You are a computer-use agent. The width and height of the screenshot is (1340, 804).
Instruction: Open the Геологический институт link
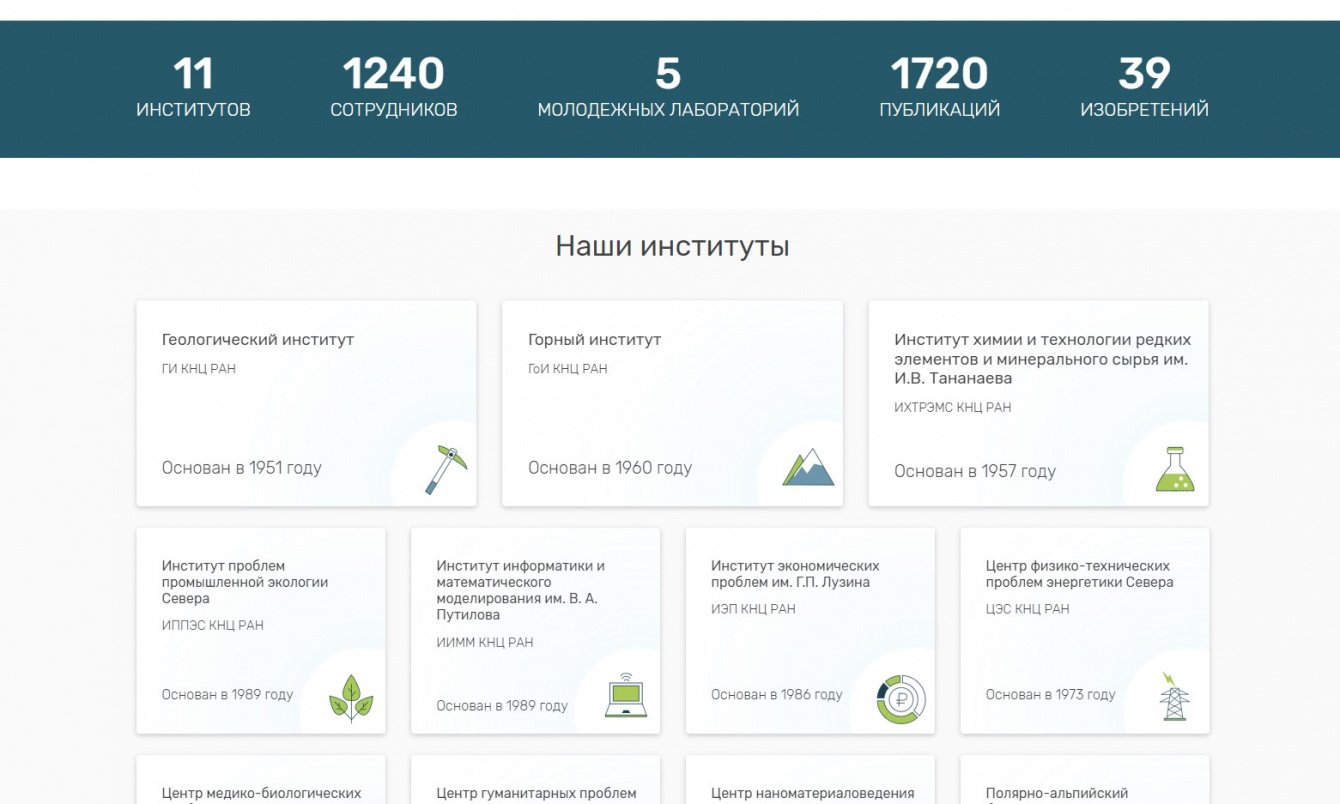click(x=258, y=340)
